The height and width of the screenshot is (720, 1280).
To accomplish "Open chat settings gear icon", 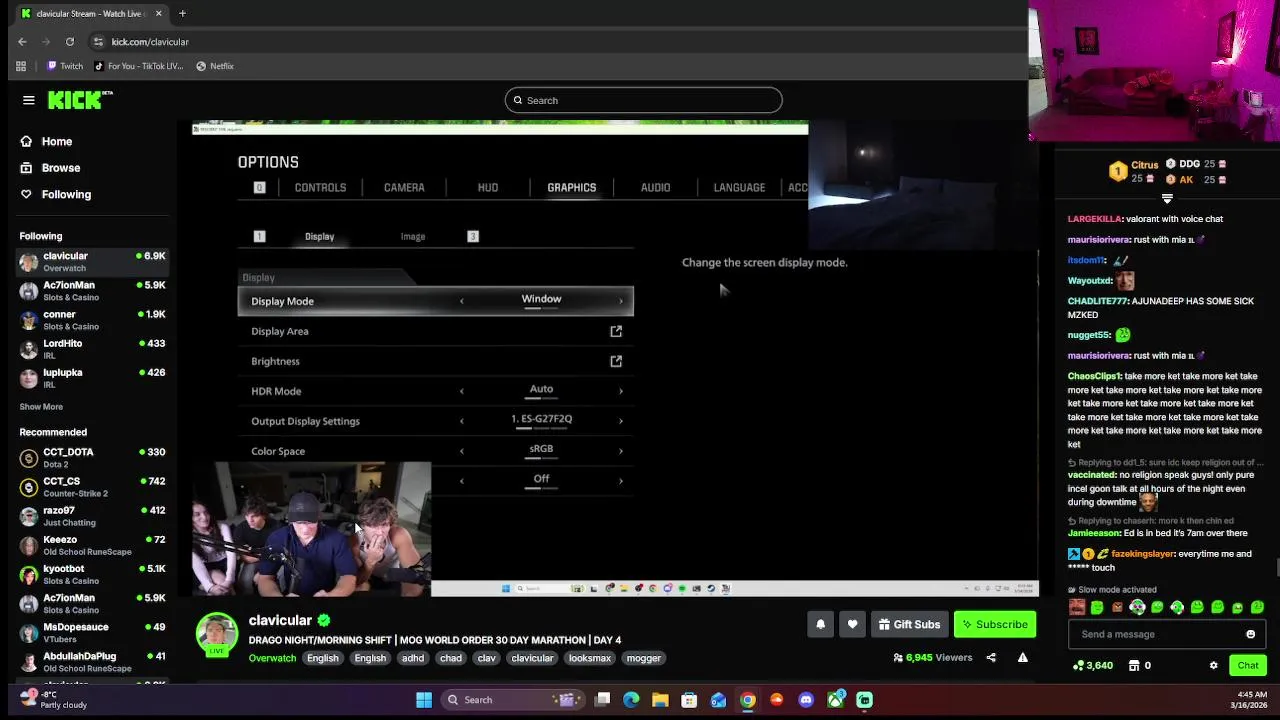I will tap(1213, 665).
